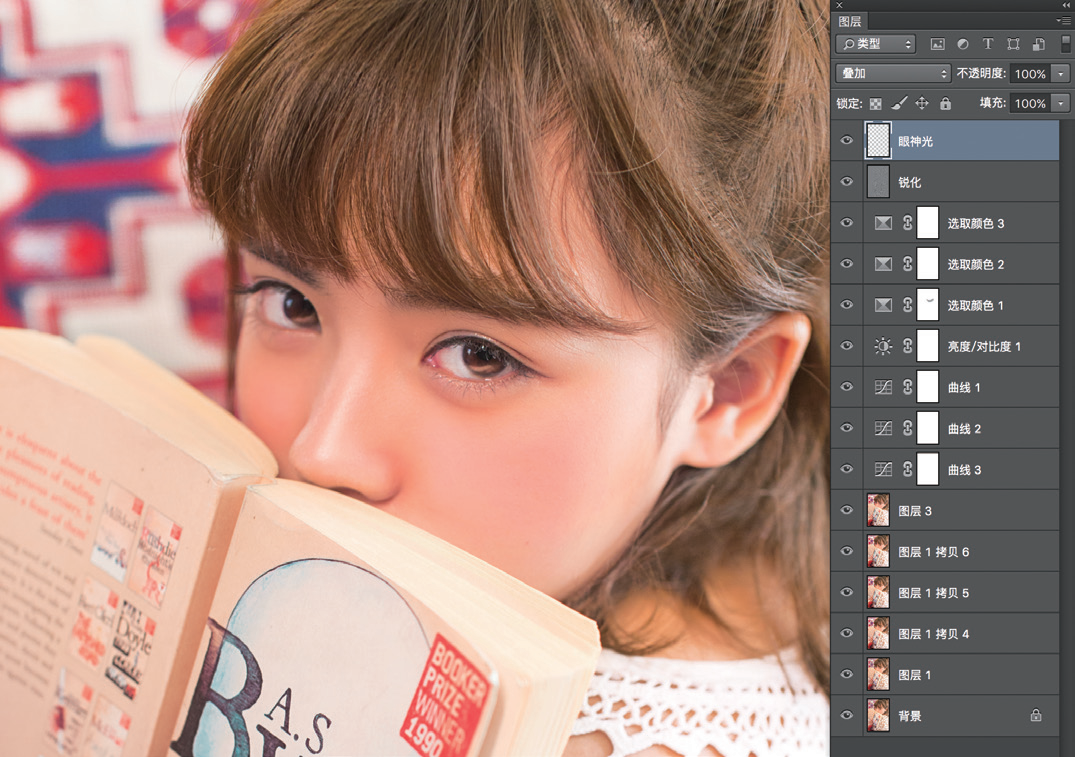This screenshot has height=757, width=1075.
Task: Select the 选取颜色 3 adjustment icon
Action: pos(883,223)
